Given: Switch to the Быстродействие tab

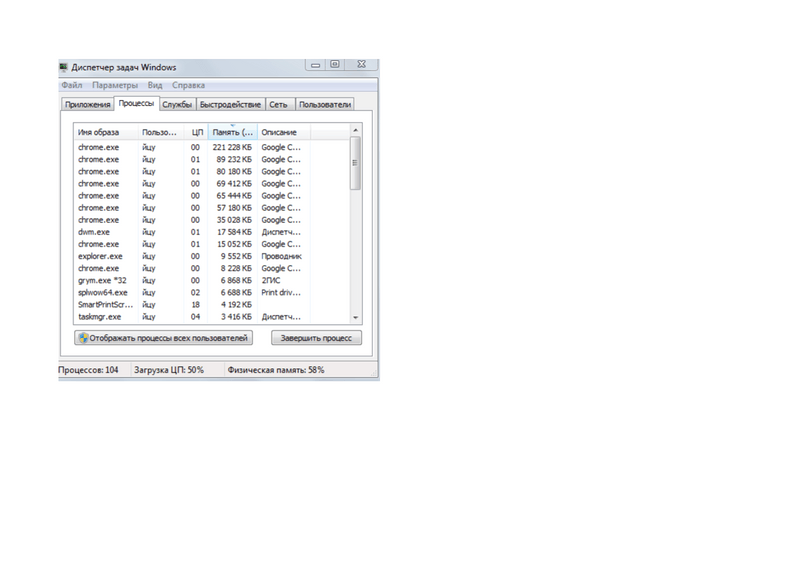Looking at the screenshot, I should point(230,105).
